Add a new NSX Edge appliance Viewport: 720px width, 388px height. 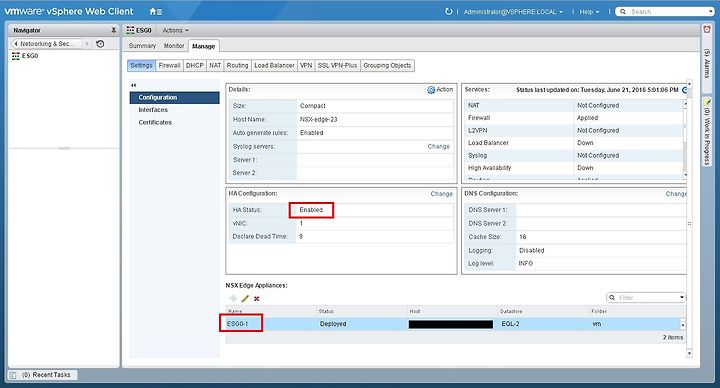[x=233, y=298]
